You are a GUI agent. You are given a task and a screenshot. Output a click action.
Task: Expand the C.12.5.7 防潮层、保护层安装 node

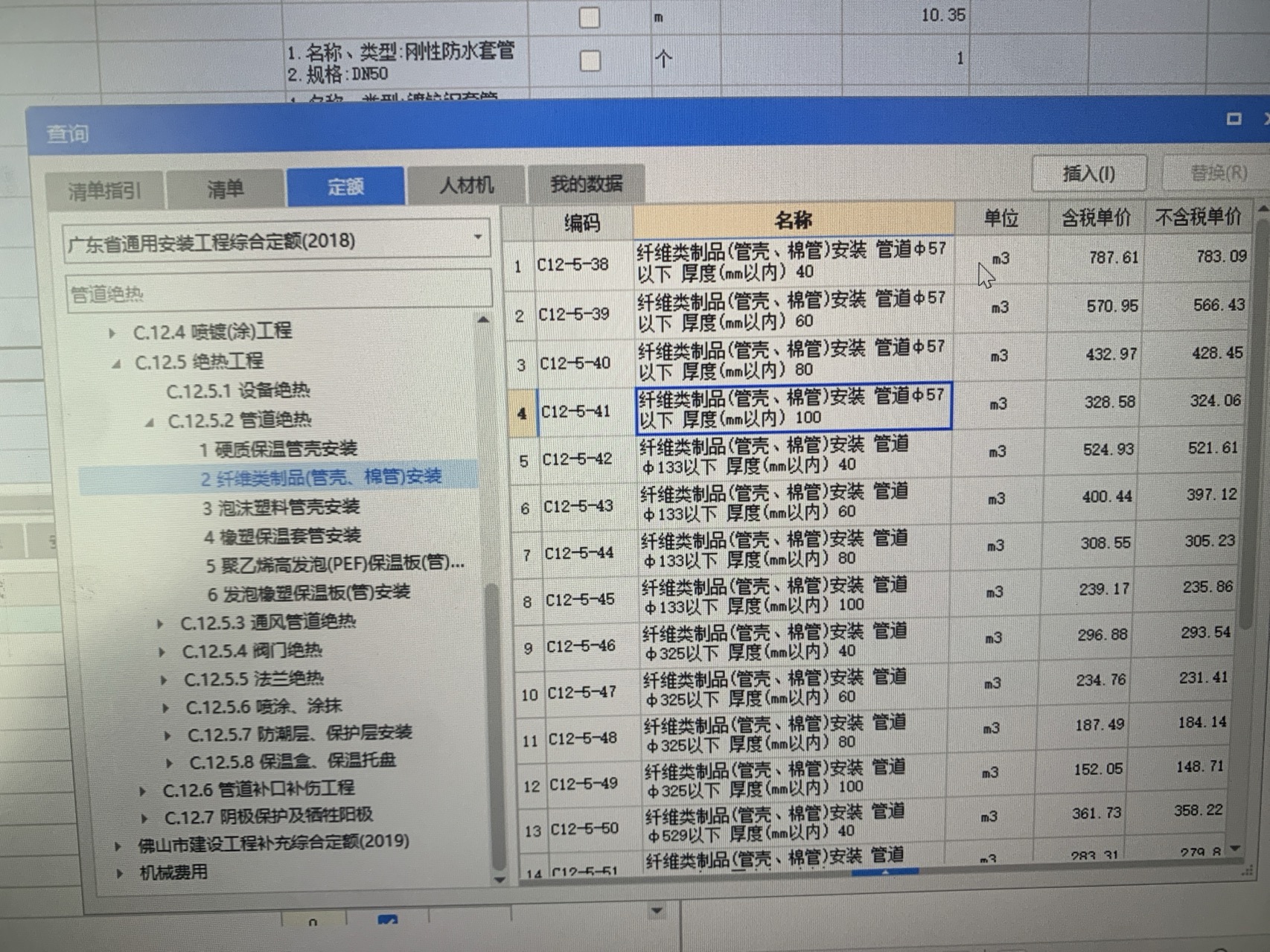(x=167, y=735)
